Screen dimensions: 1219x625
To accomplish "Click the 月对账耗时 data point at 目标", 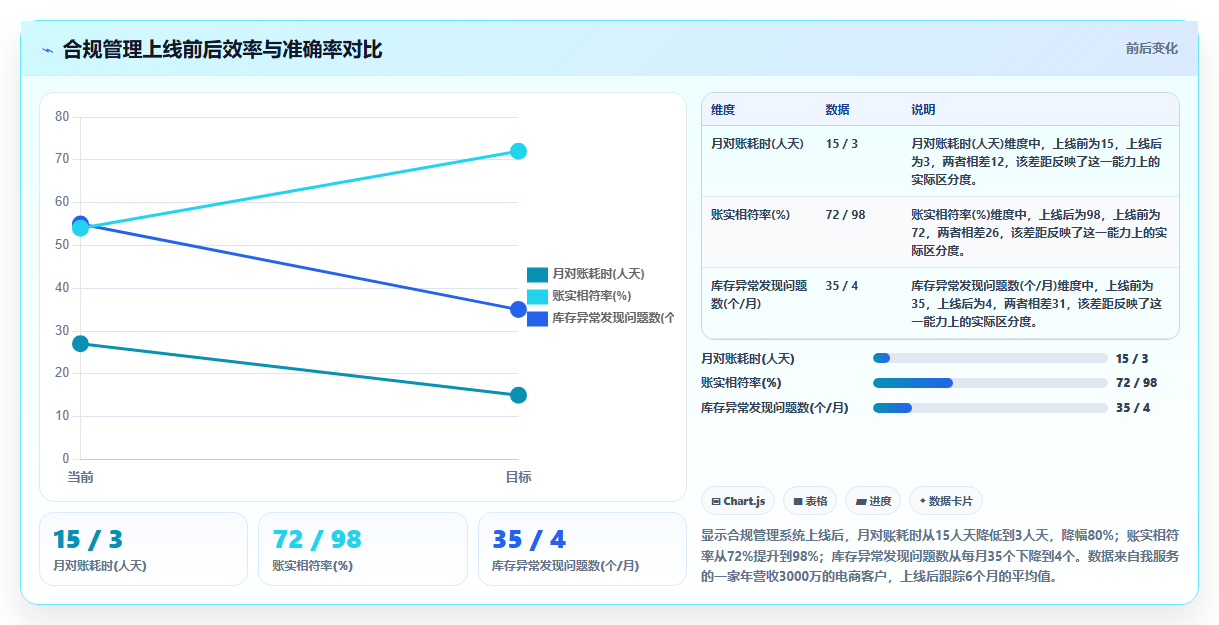I will click(518, 395).
